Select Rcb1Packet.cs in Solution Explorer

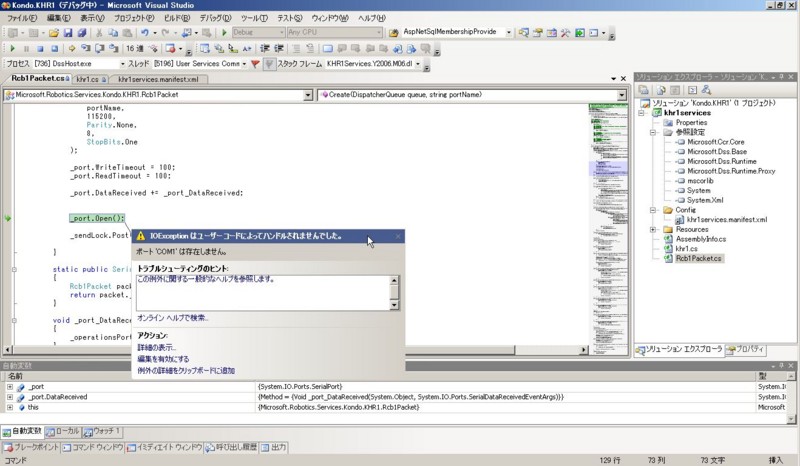(x=698, y=258)
